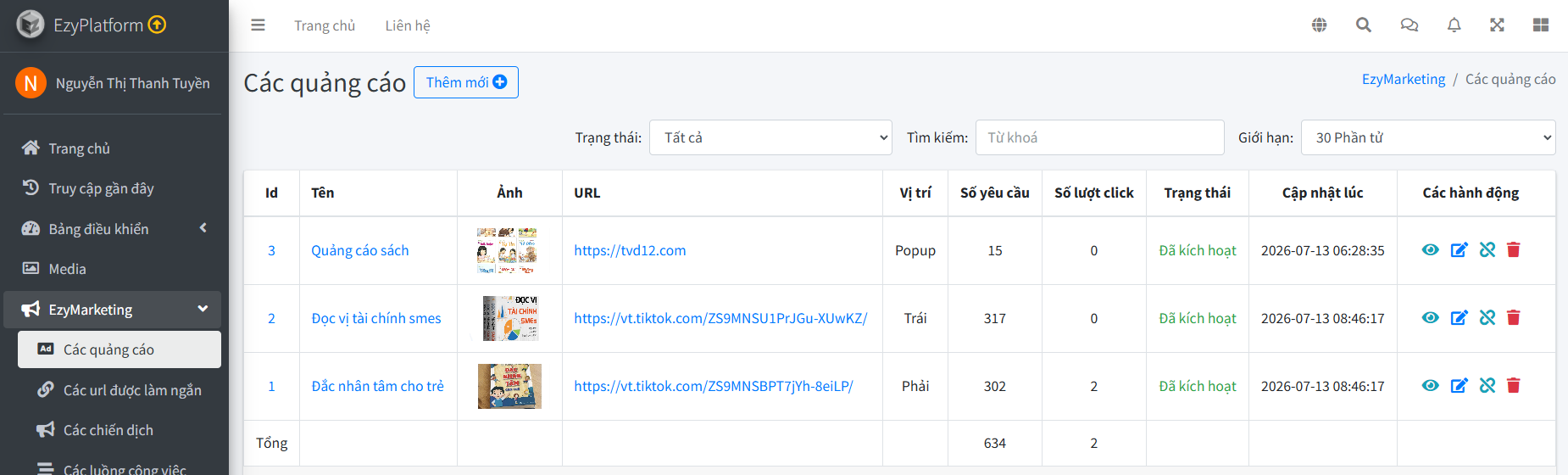Image resolution: width=1568 pixels, height=475 pixels.
Task: Open Đắc nhân tâm cho trẻ link
Action: click(x=378, y=386)
